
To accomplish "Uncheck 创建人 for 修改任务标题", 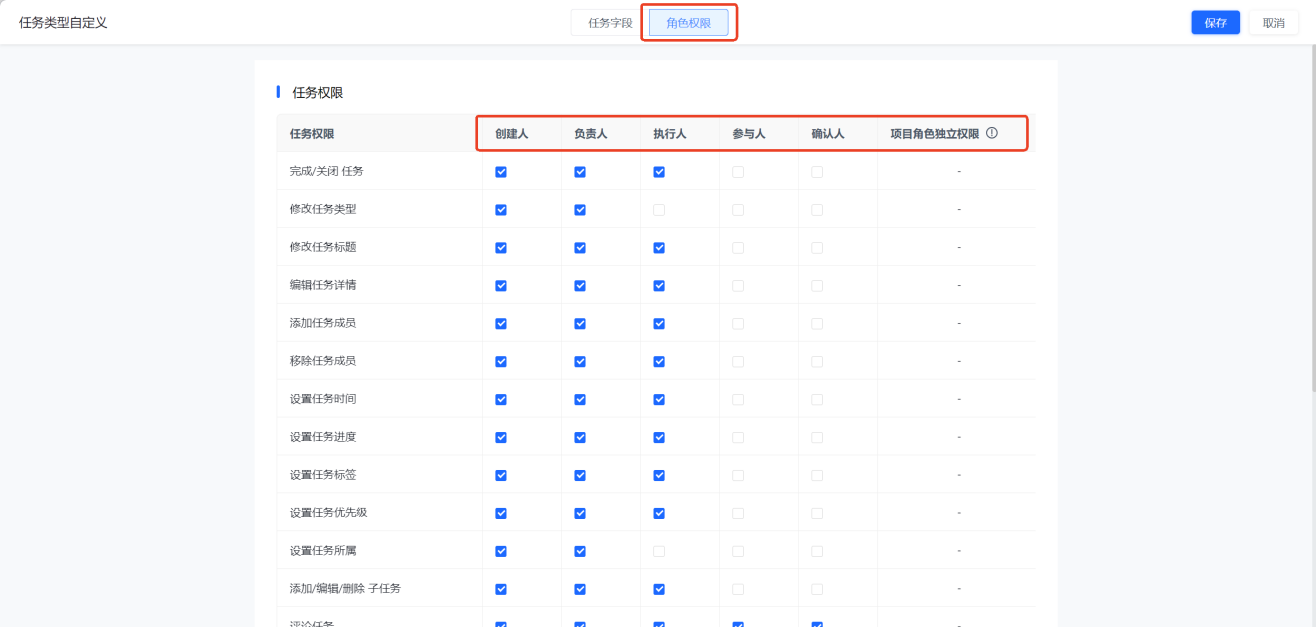I will coord(501,248).
